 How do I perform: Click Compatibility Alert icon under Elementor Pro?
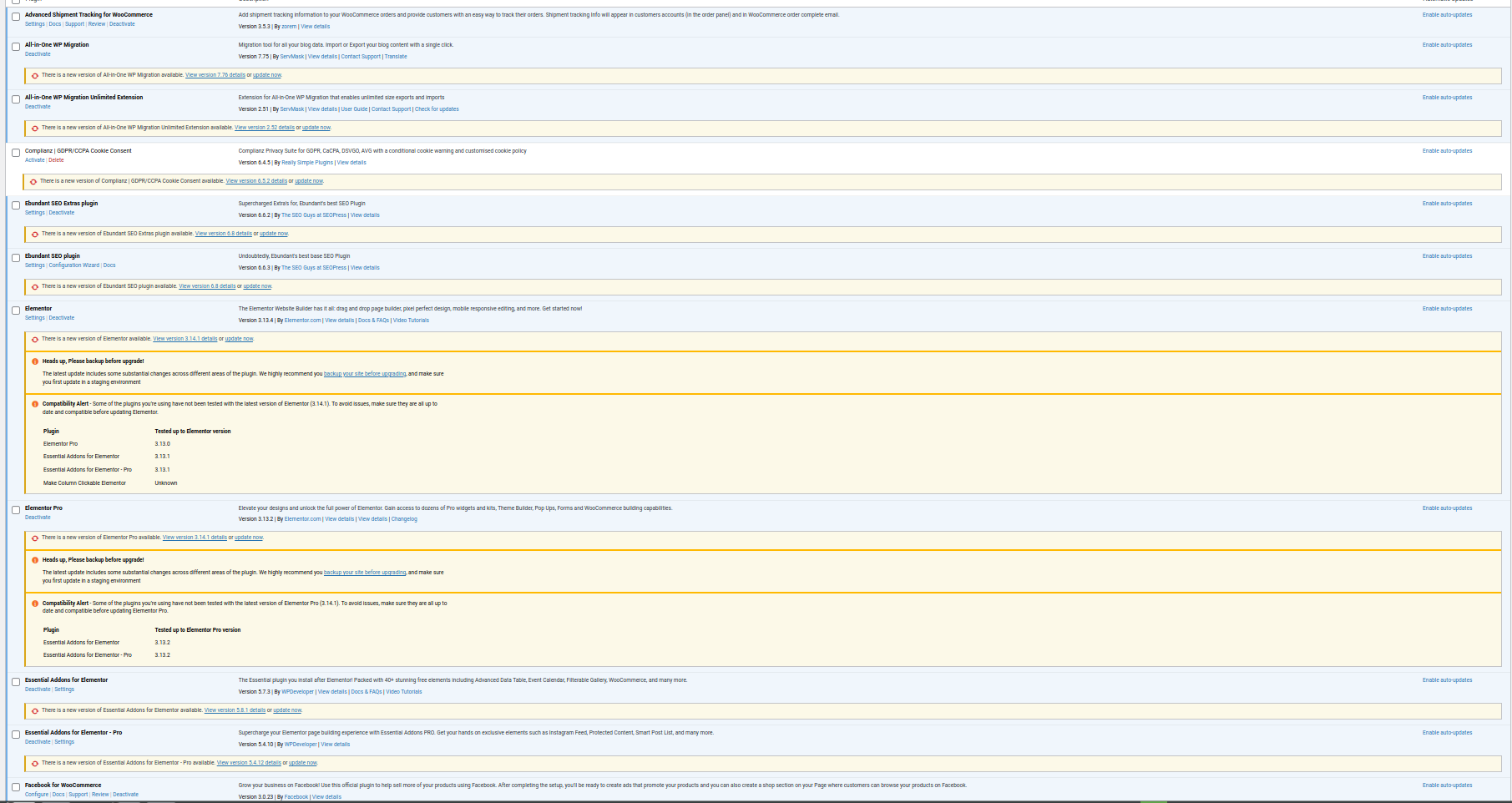[x=35, y=604]
